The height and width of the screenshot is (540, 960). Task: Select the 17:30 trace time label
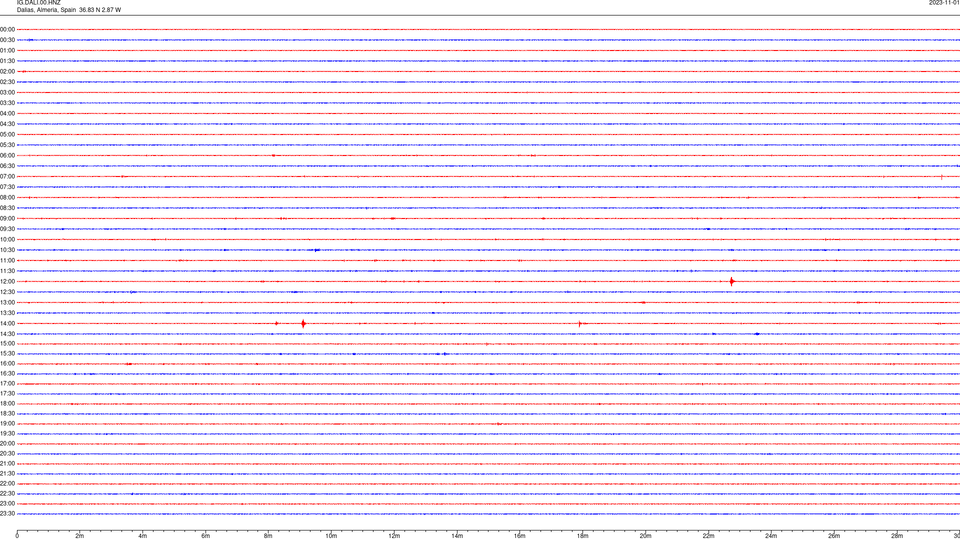tap(7, 394)
